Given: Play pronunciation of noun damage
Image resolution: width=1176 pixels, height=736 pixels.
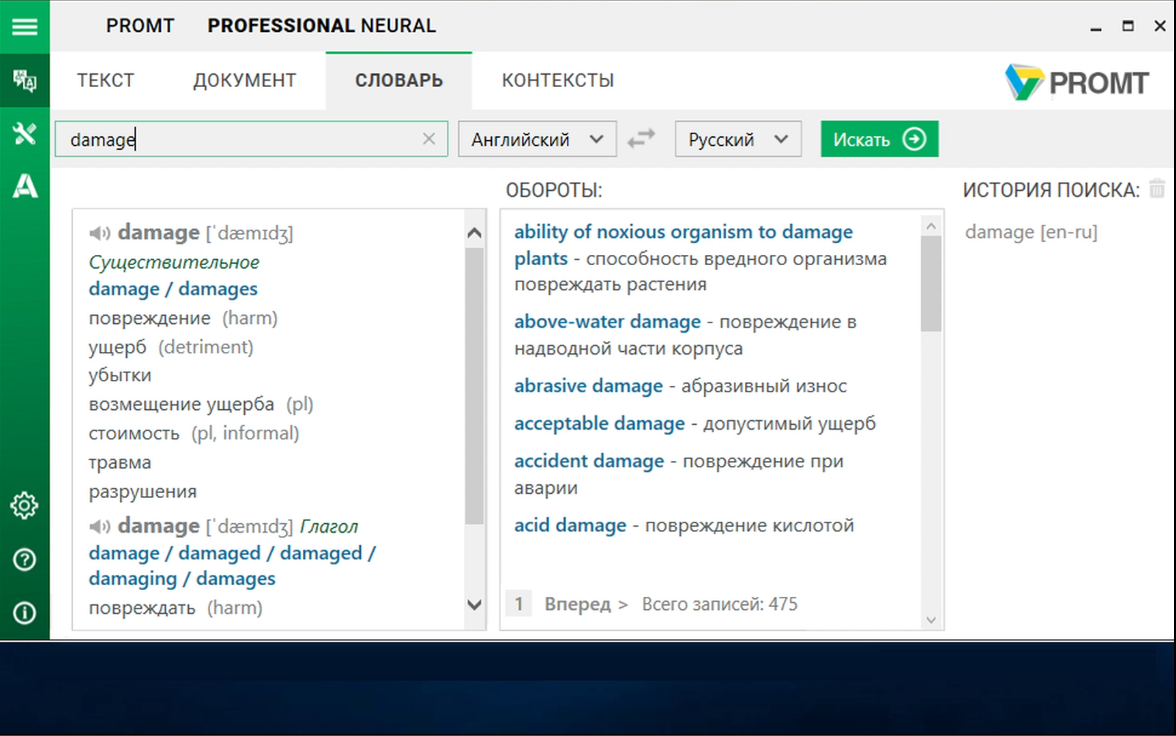Looking at the screenshot, I should point(100,233).
